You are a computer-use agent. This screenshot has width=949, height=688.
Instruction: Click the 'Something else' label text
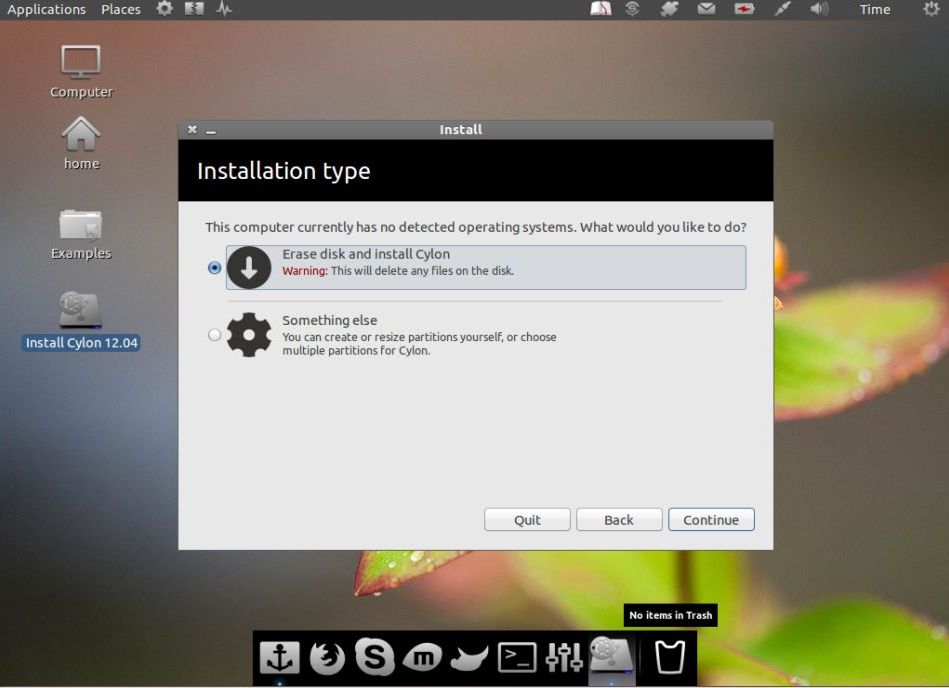click(x=330, y=320)
